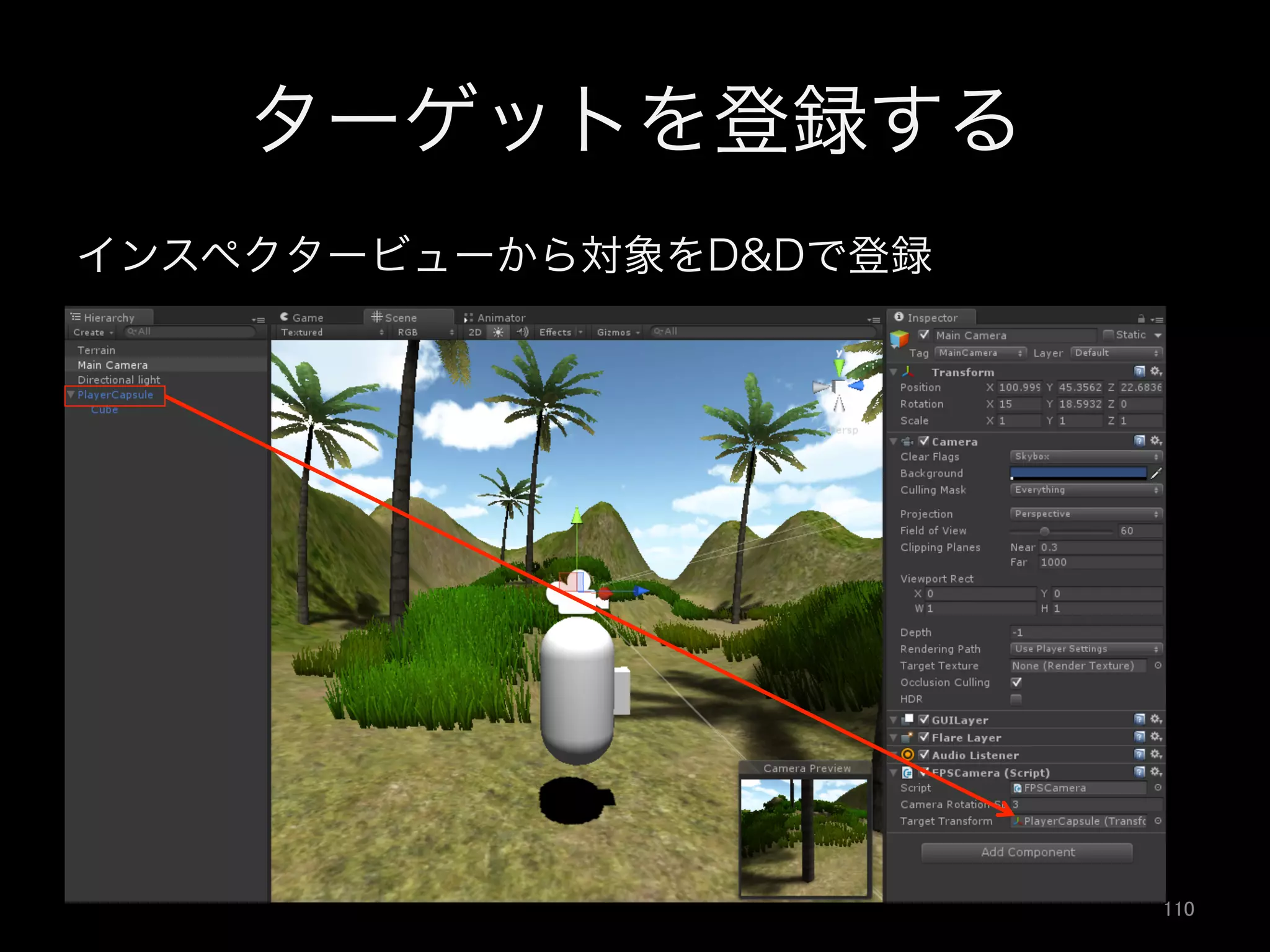The width and height of the screenshot is (1270, 952).
Task: Click the Hierarchy search field
Action: (x=190, y=332)
